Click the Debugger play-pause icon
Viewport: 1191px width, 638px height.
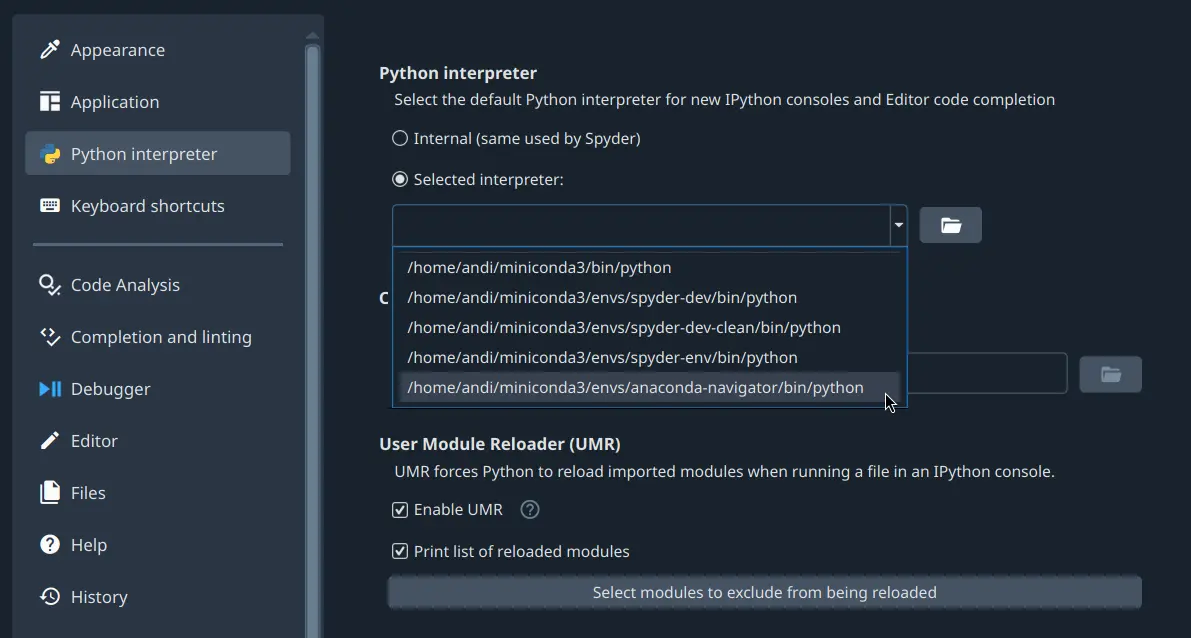pyautogui.click(x=50, y=389)
